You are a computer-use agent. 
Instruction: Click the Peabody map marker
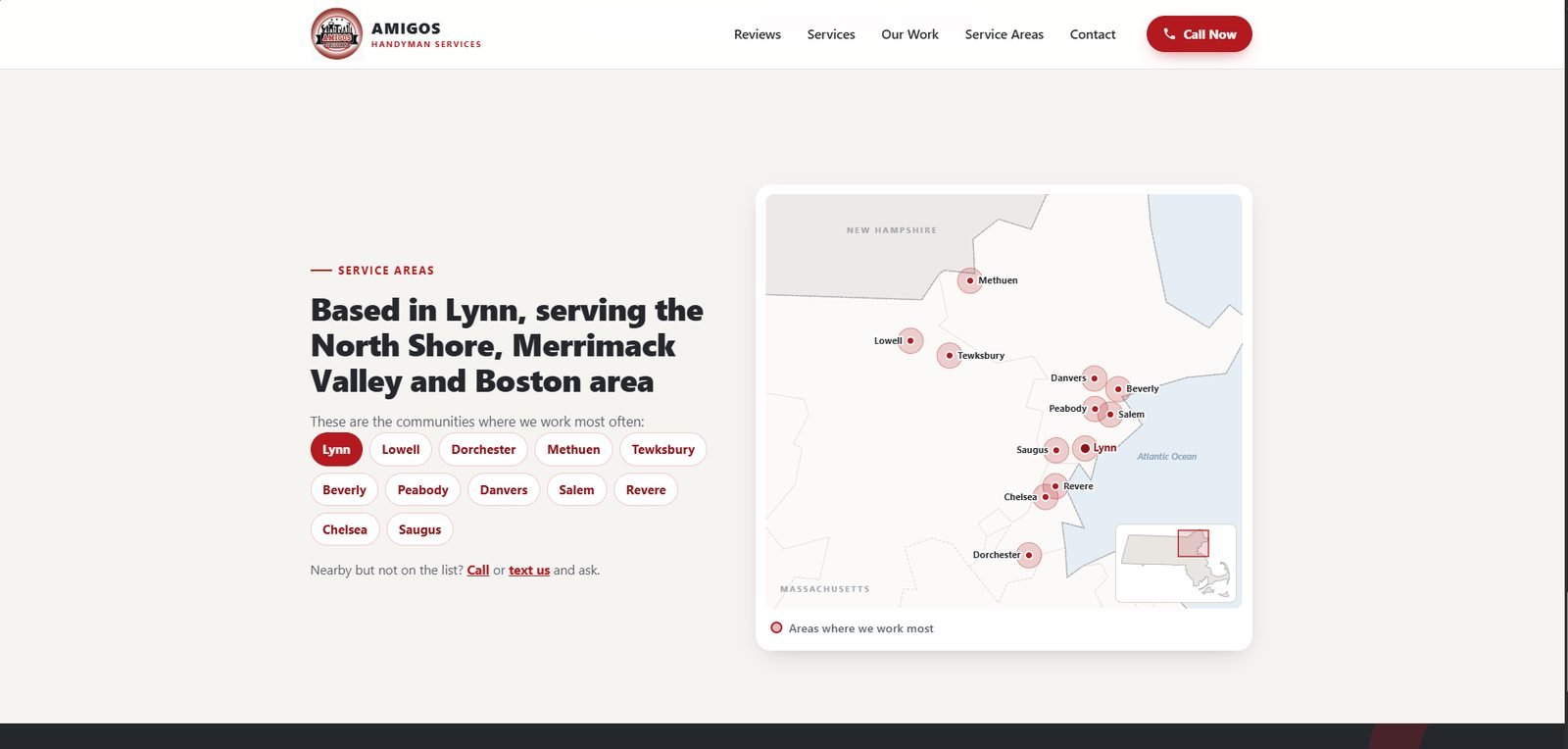(x=1095, y=409)
